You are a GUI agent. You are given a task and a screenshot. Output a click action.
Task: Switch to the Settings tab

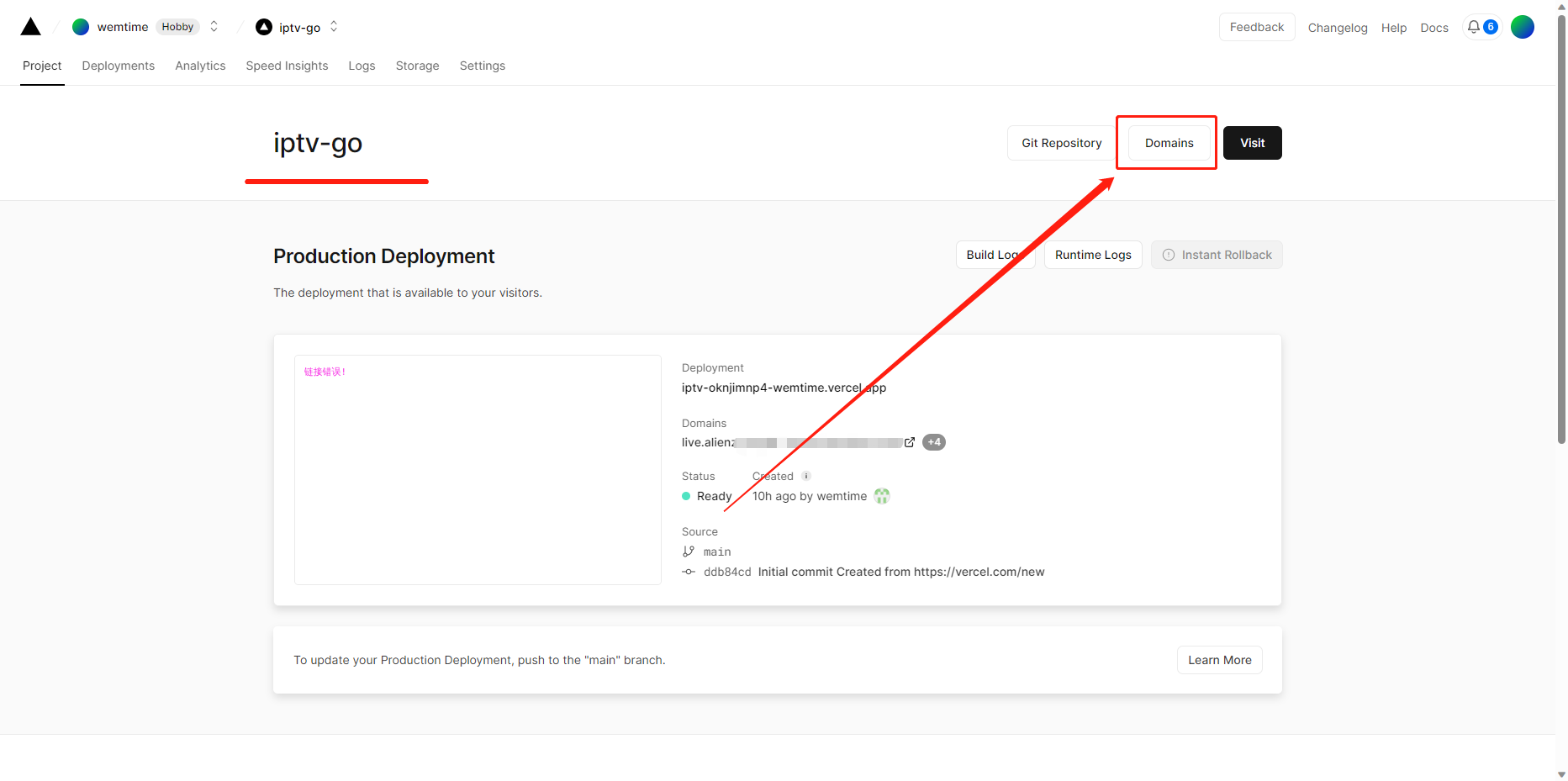point(483,66)
